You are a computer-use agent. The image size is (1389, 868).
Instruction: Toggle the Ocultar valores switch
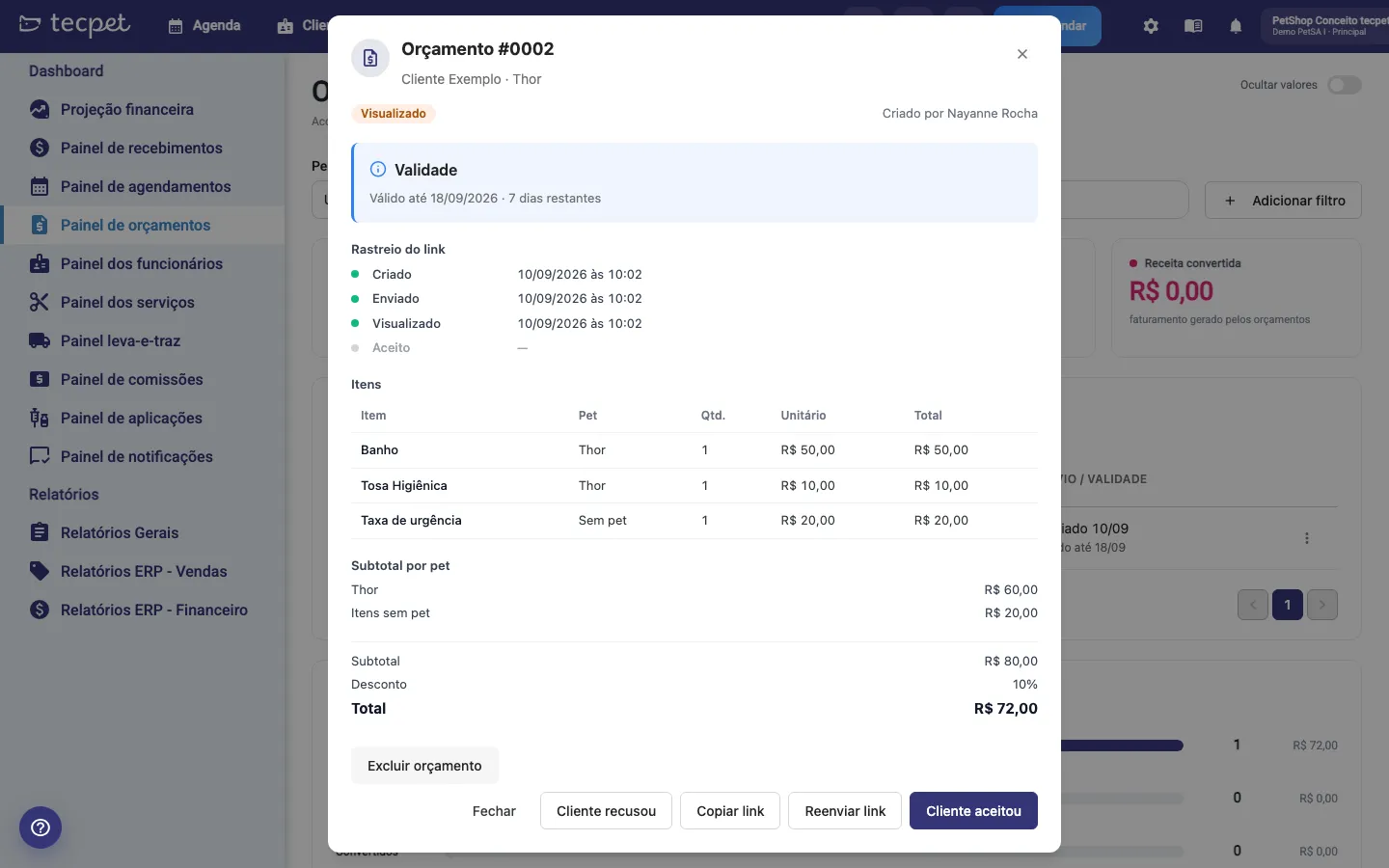(x=1345, y=85)
